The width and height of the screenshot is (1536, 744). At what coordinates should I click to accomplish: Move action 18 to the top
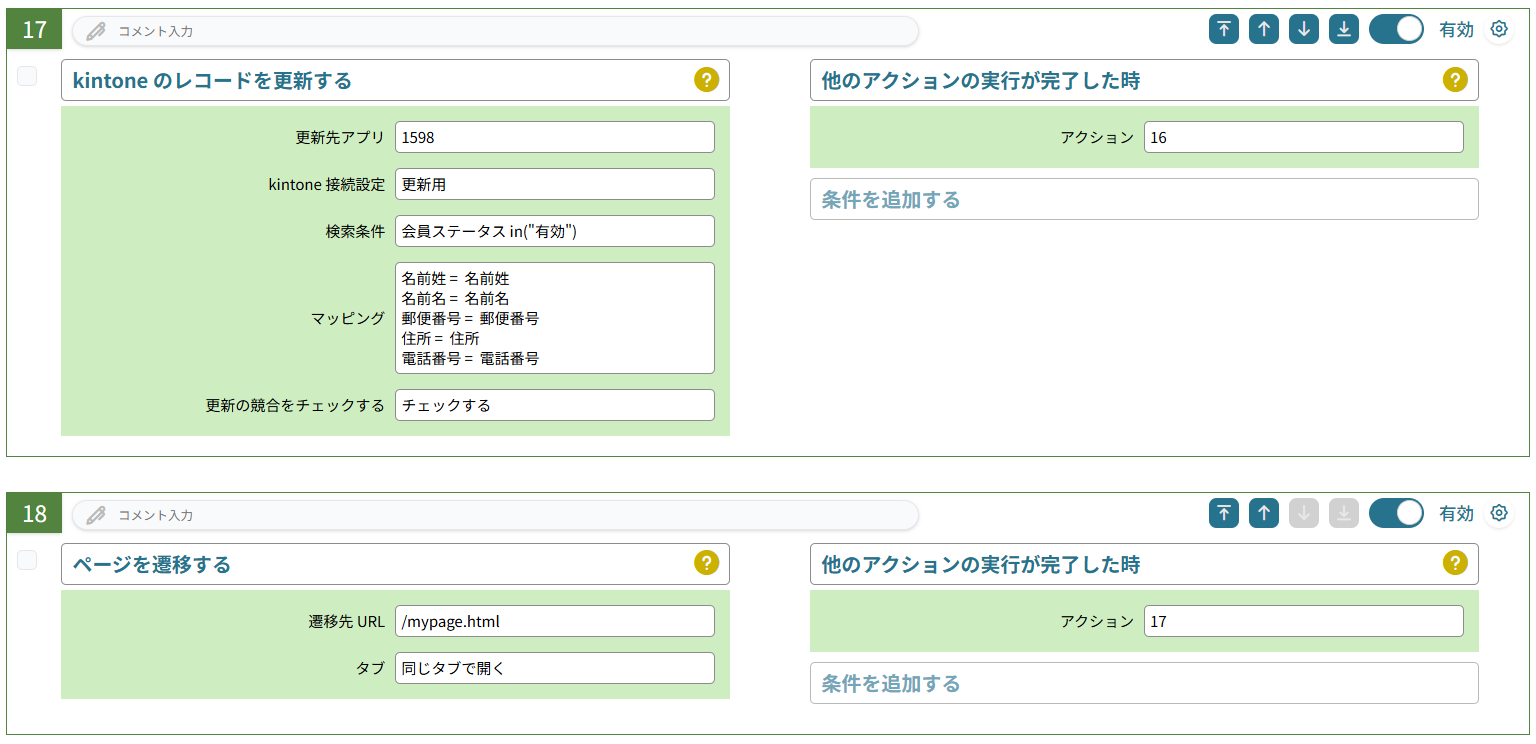point(1223,513)
